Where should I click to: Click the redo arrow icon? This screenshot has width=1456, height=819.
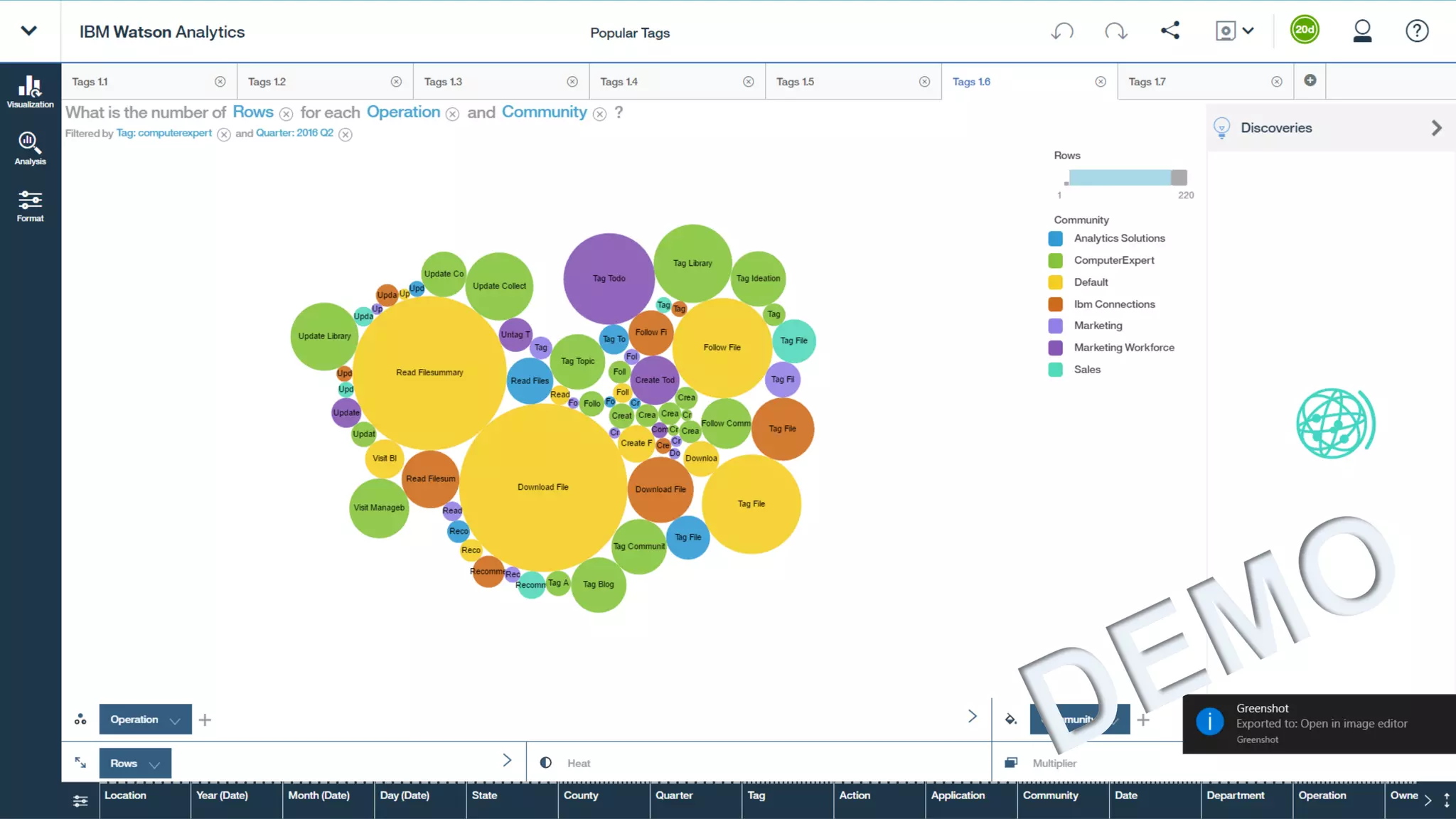1115,31
